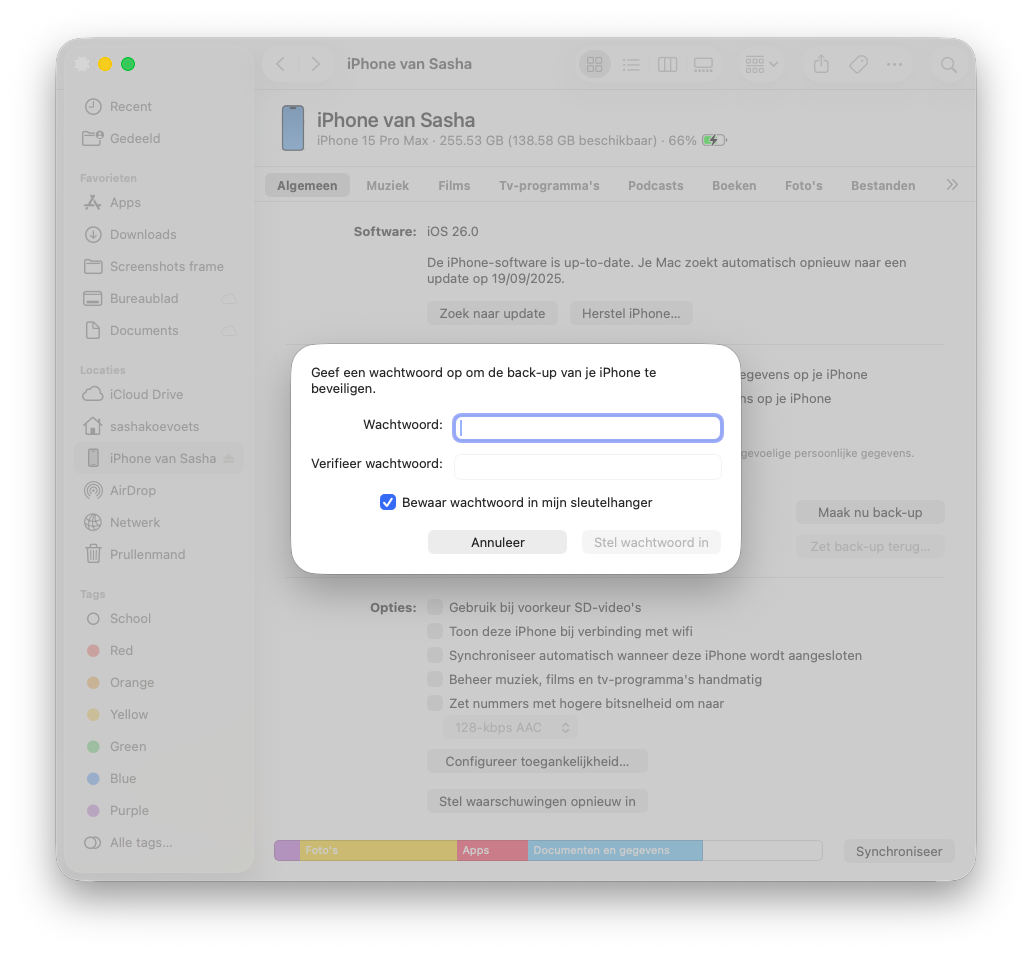Uncheck Bewaar wachtwoord in mijn sleutelhanger
This screenshot has height=955, width=1032.
(x=388, y=502)
